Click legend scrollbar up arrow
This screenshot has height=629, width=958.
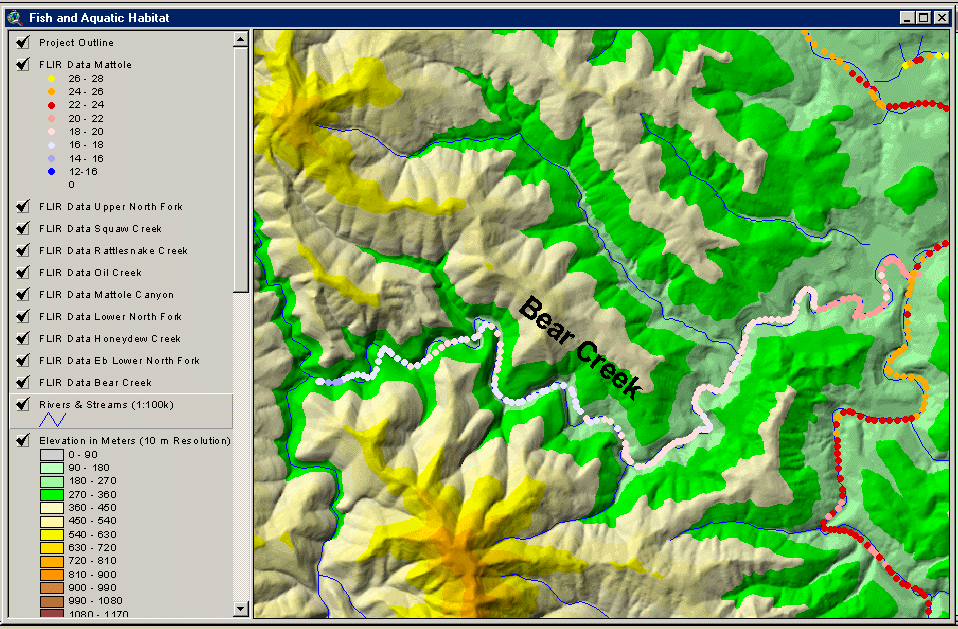(x=241, y=40)
